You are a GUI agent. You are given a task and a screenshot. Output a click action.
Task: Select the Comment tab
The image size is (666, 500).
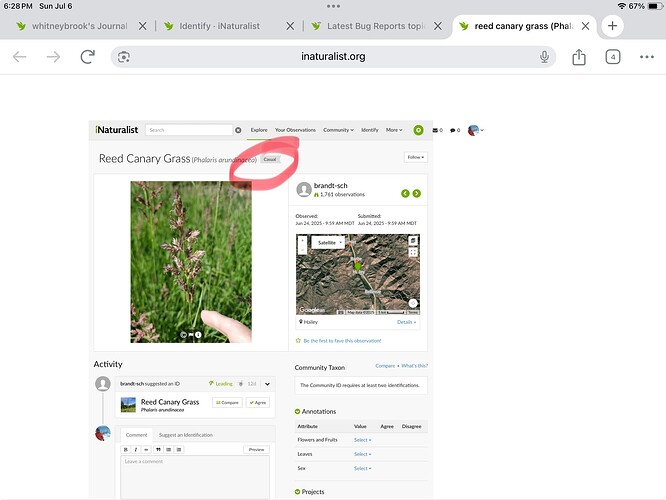click(x=136, y=435)
